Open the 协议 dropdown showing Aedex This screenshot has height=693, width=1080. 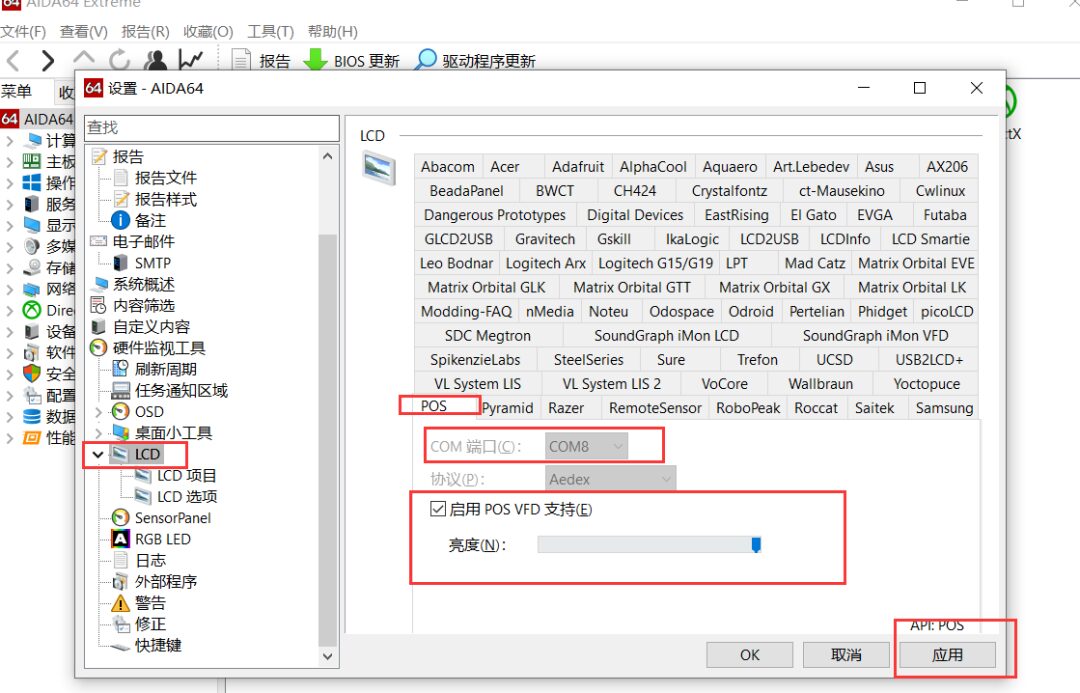(610, 479)
